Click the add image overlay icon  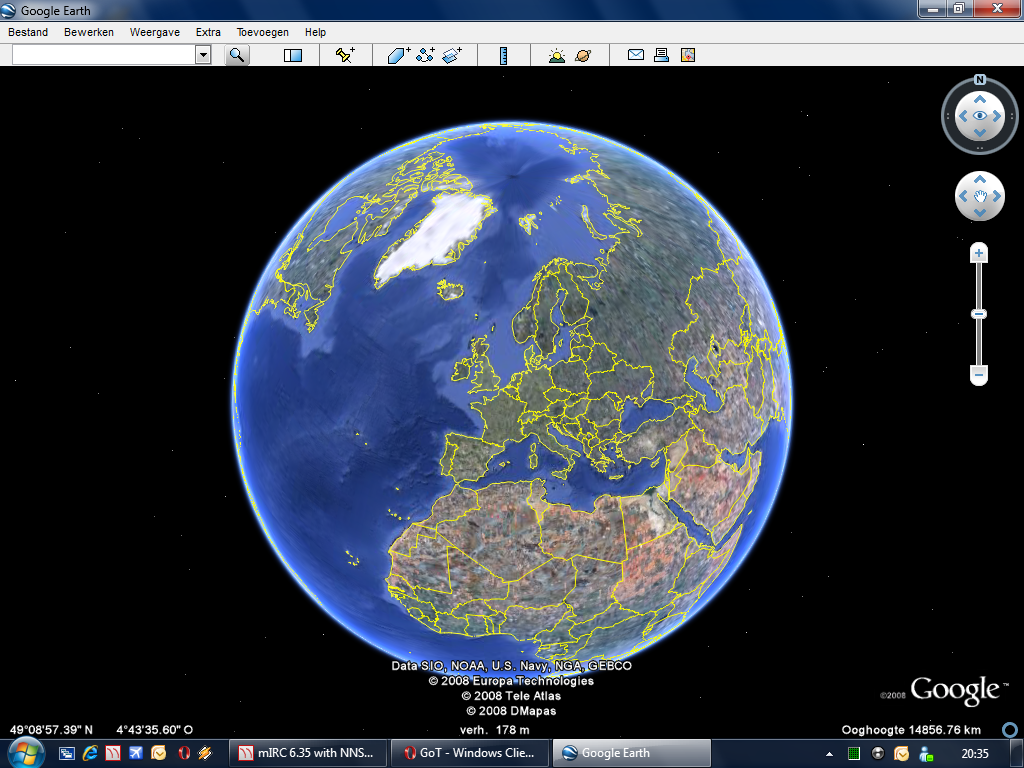click(x=452, y=55)
